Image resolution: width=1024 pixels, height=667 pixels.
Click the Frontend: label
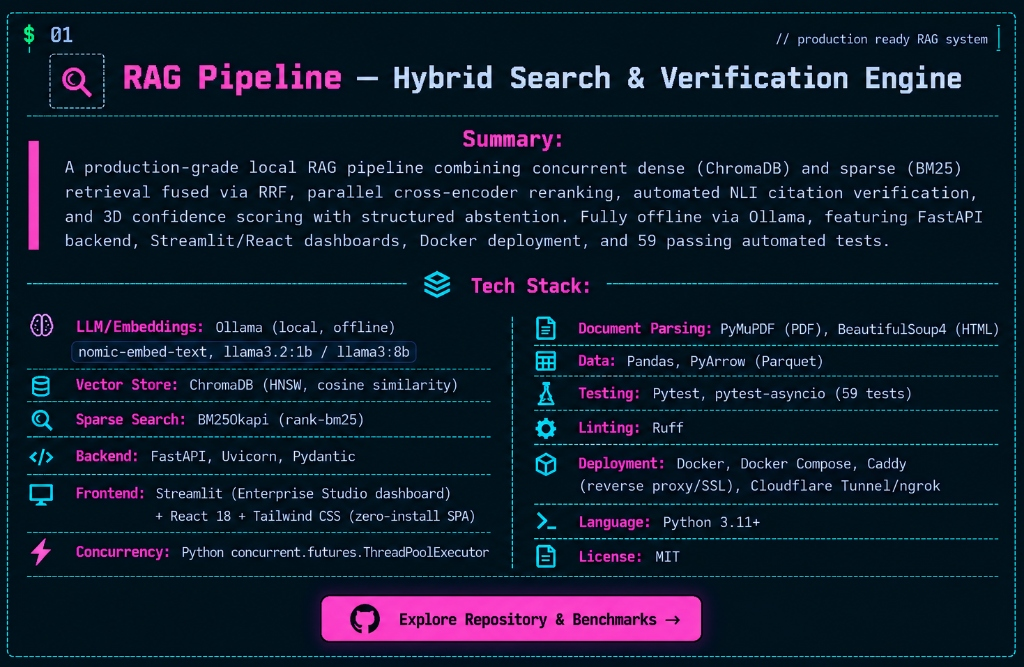point(110,493)
